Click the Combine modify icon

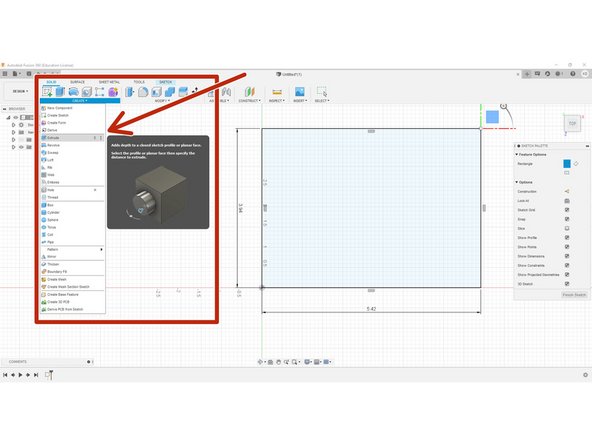pos(170,92)
